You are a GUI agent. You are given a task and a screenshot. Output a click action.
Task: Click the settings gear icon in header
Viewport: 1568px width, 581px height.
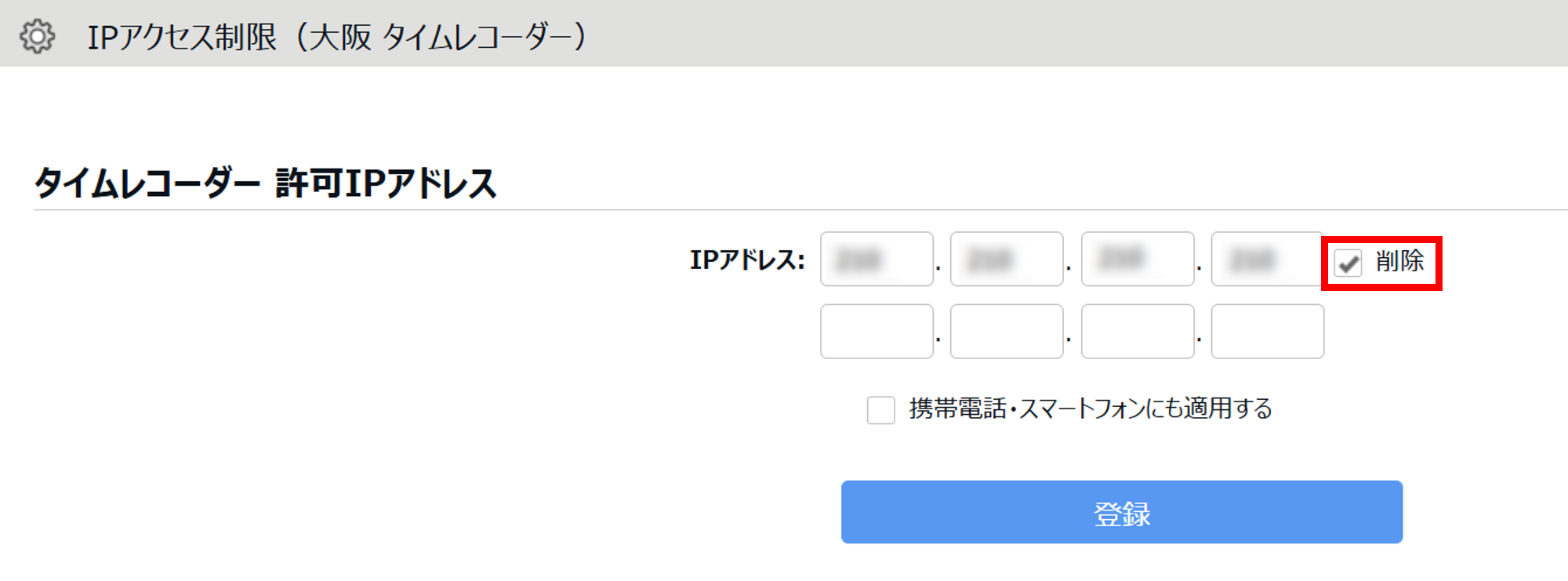[x=38, y=36]
